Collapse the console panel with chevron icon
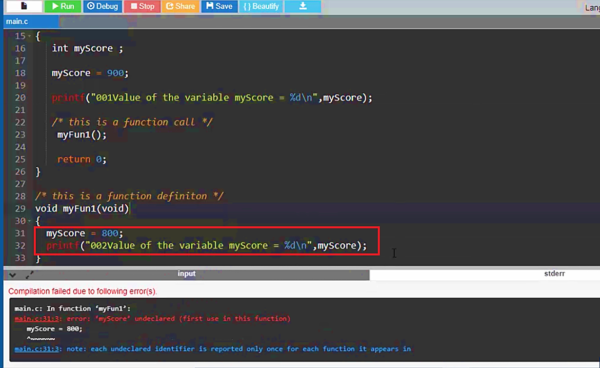The height and width of the screenshot is (368, 600). tap(12, 275)
